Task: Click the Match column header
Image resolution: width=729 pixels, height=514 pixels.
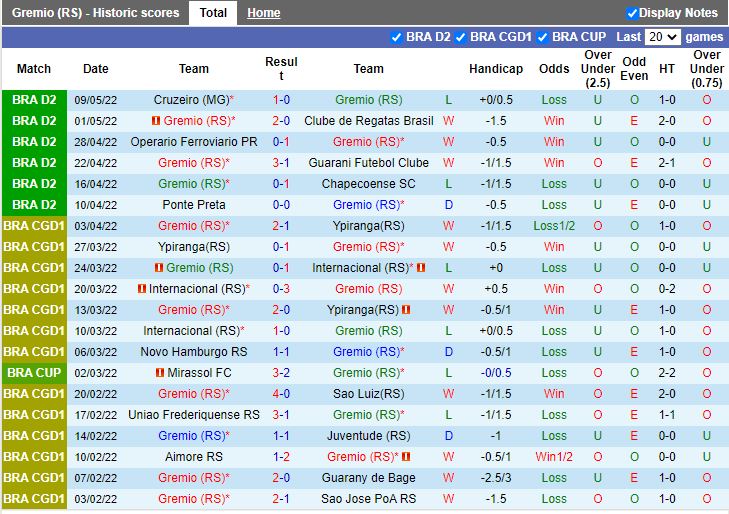Action: tap(34, 69)
